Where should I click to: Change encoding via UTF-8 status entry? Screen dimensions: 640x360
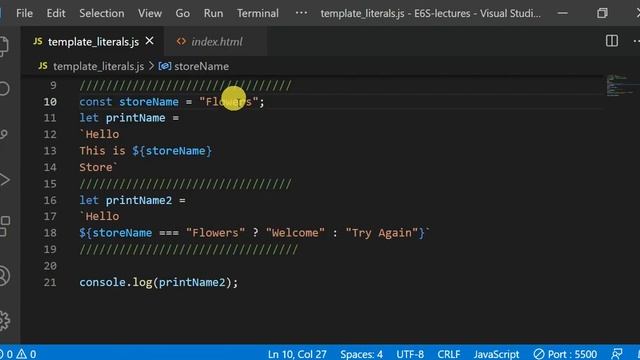coord(410,354)
